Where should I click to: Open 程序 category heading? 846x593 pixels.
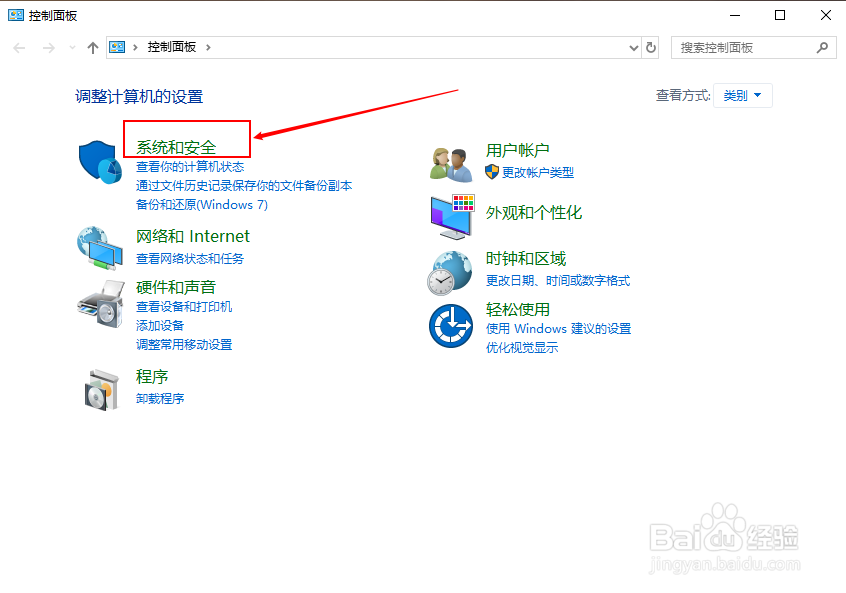click(152, 377)
